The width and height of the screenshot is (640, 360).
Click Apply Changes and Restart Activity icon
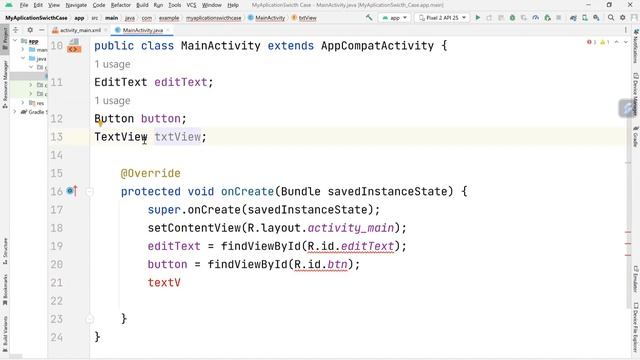coord(489,18)
